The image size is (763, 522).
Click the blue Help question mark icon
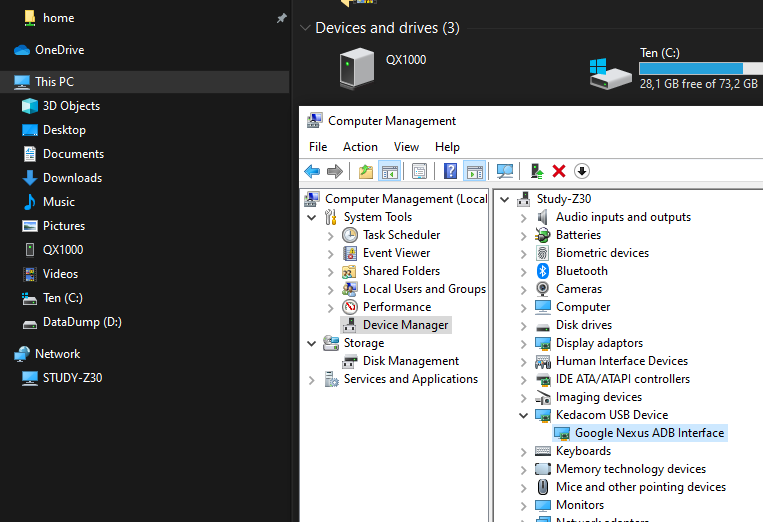point(451,171)
